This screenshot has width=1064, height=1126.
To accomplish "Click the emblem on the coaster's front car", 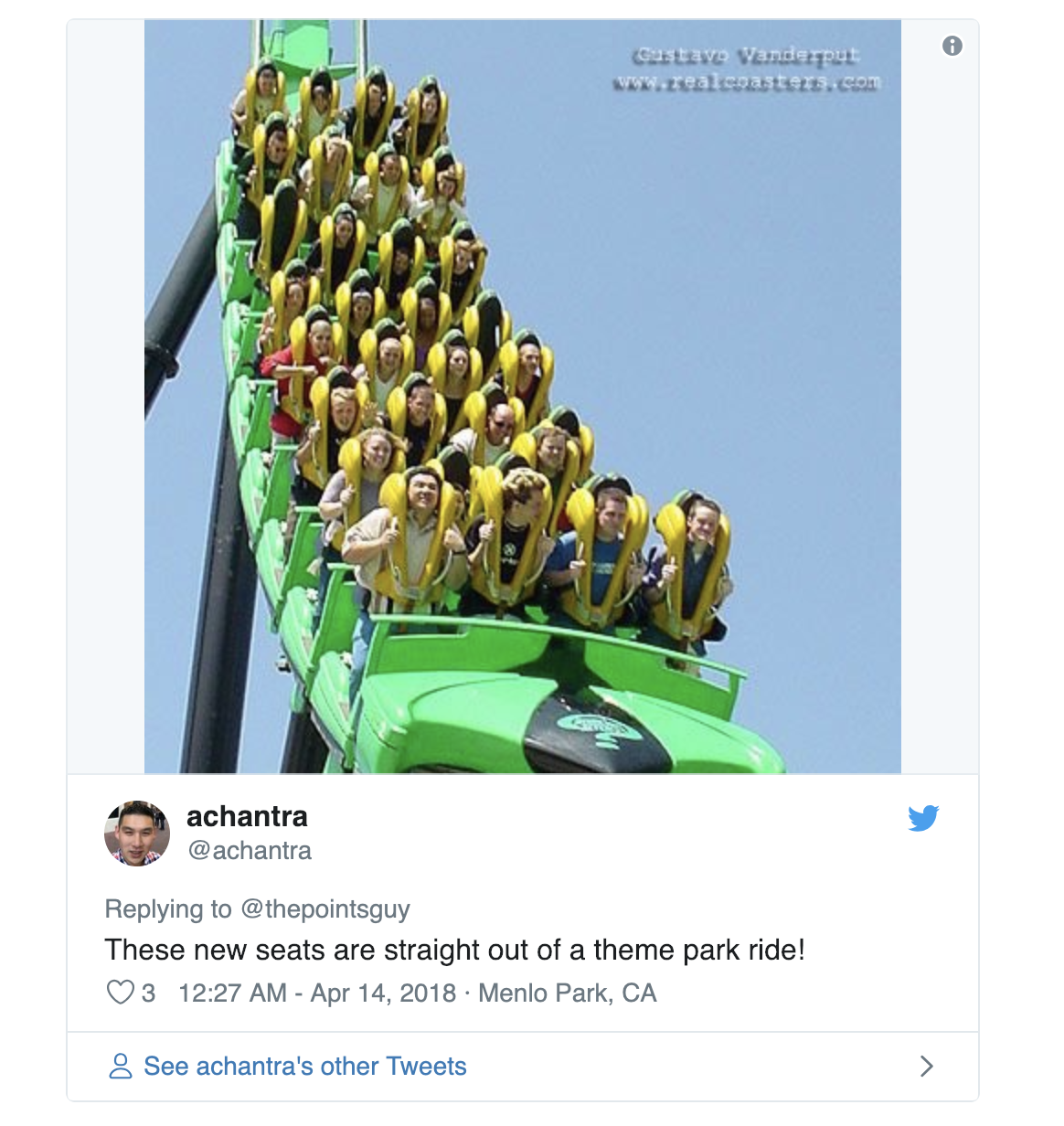I will pyautogui.click(x=599, y=728).
